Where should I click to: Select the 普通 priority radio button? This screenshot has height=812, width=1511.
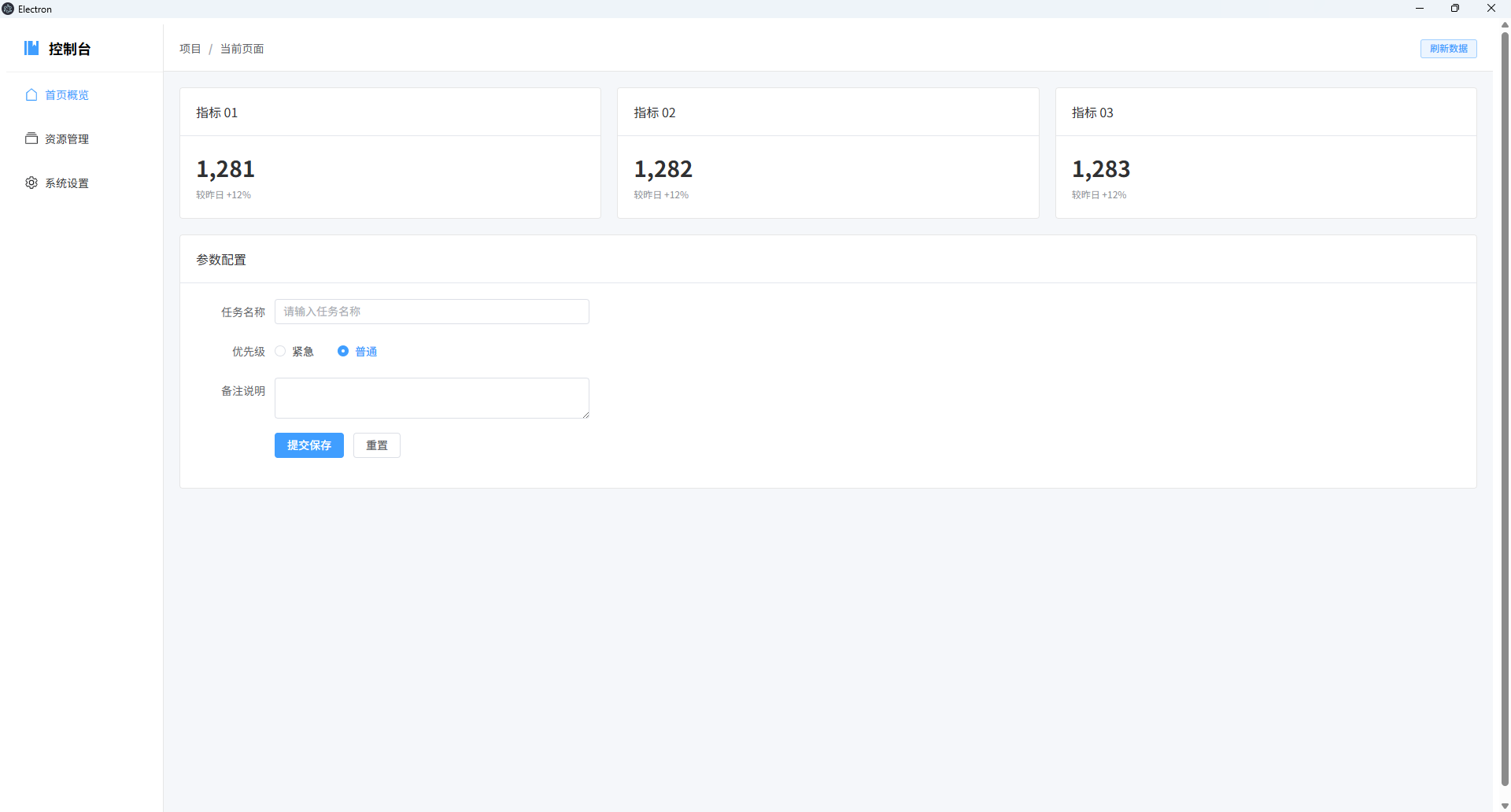point(343,352)
